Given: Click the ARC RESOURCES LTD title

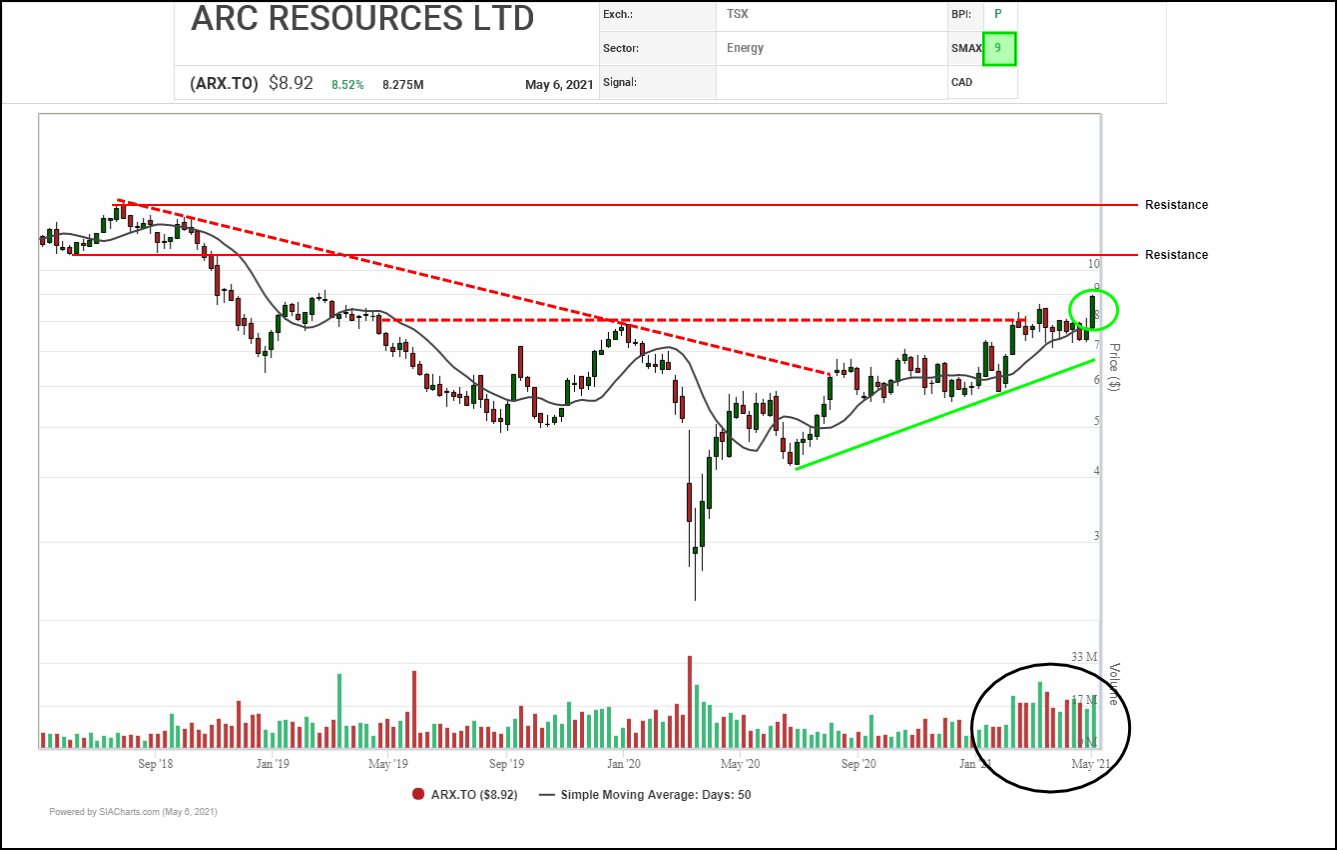Looking at the screenshot, I should pos(362,20).
